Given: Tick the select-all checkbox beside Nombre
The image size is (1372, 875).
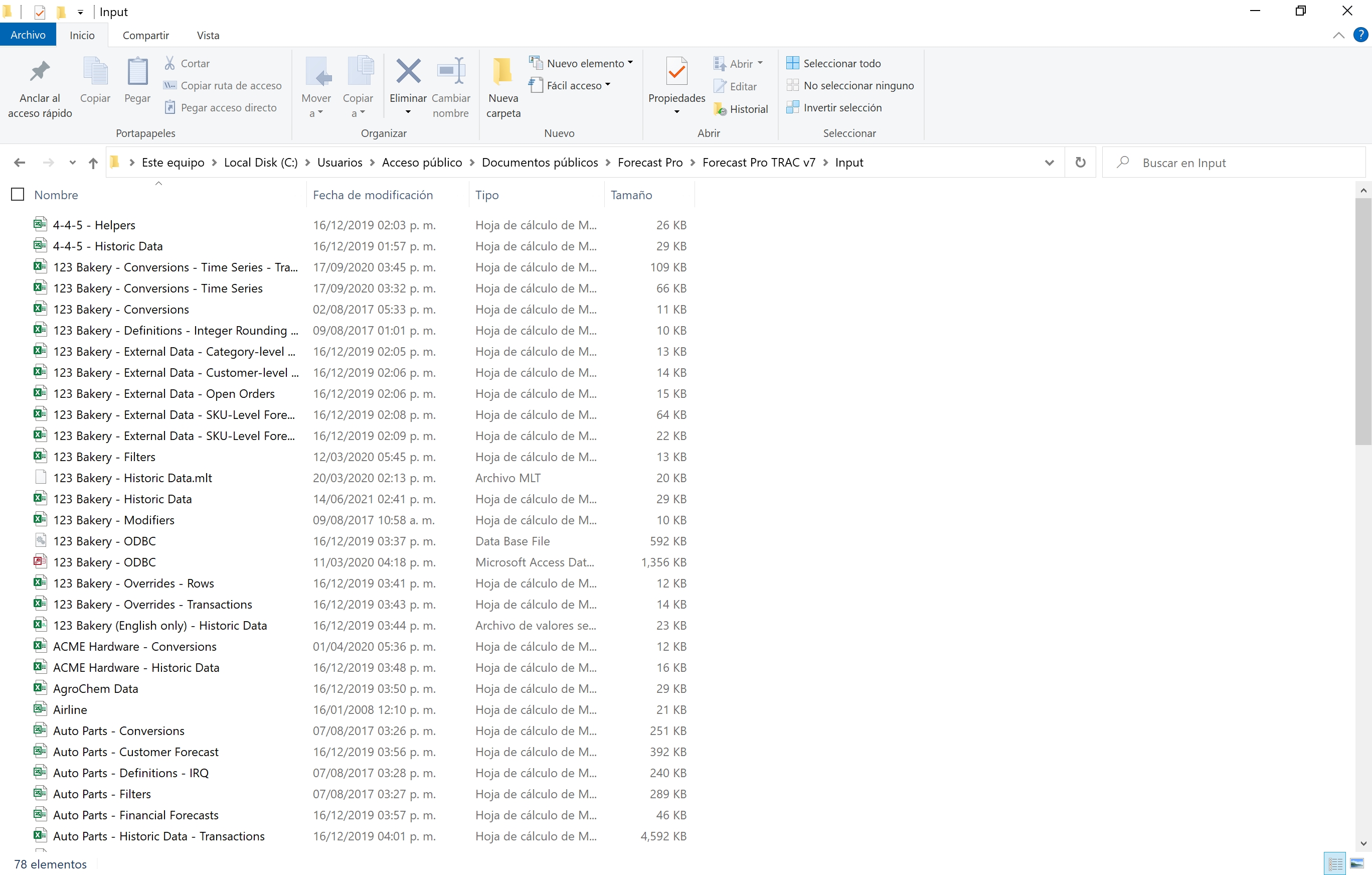Looking at the screenshot, I should point(18,195).
